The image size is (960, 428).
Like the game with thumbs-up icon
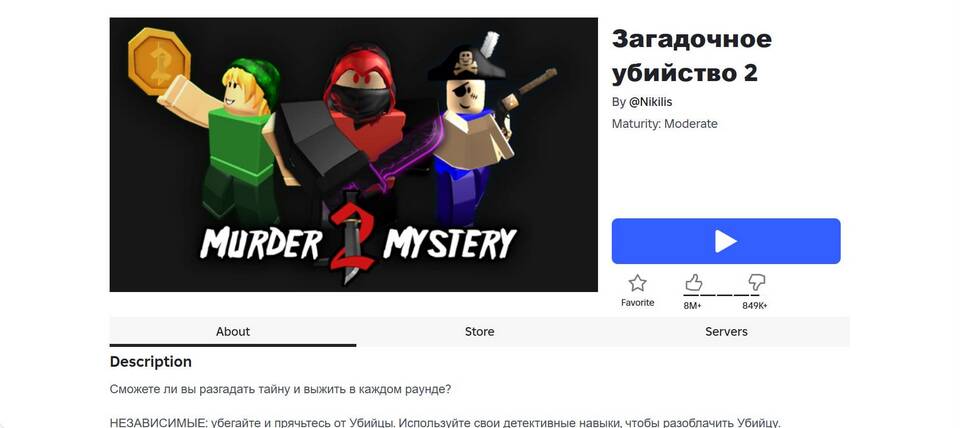[693, 282]
